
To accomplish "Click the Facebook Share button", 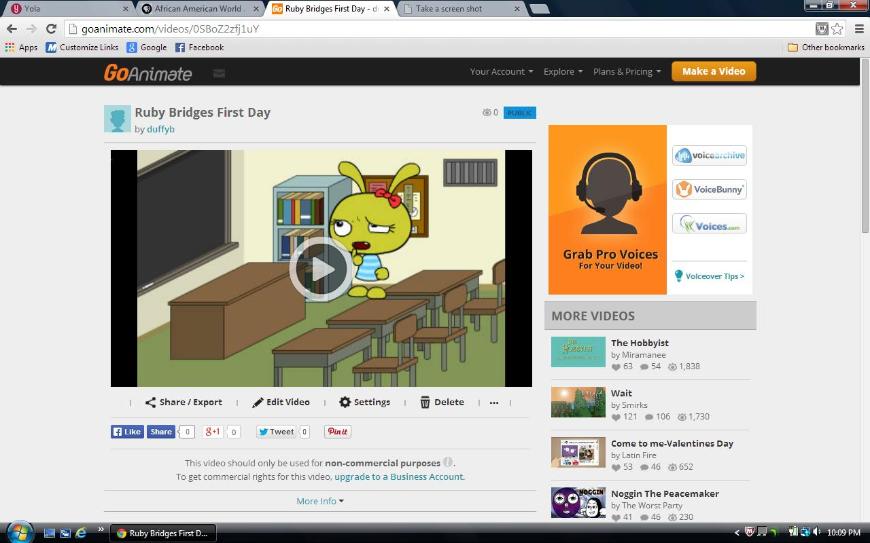I will (161, 432).
